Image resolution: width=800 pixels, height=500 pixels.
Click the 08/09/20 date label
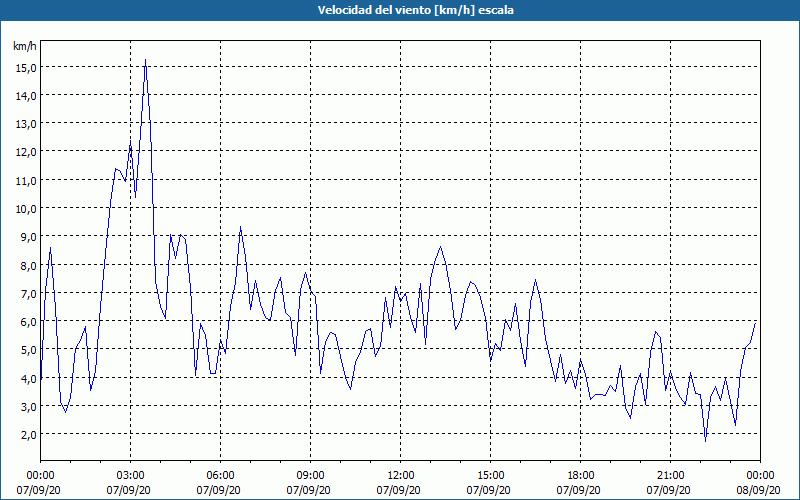click(760, 490)
